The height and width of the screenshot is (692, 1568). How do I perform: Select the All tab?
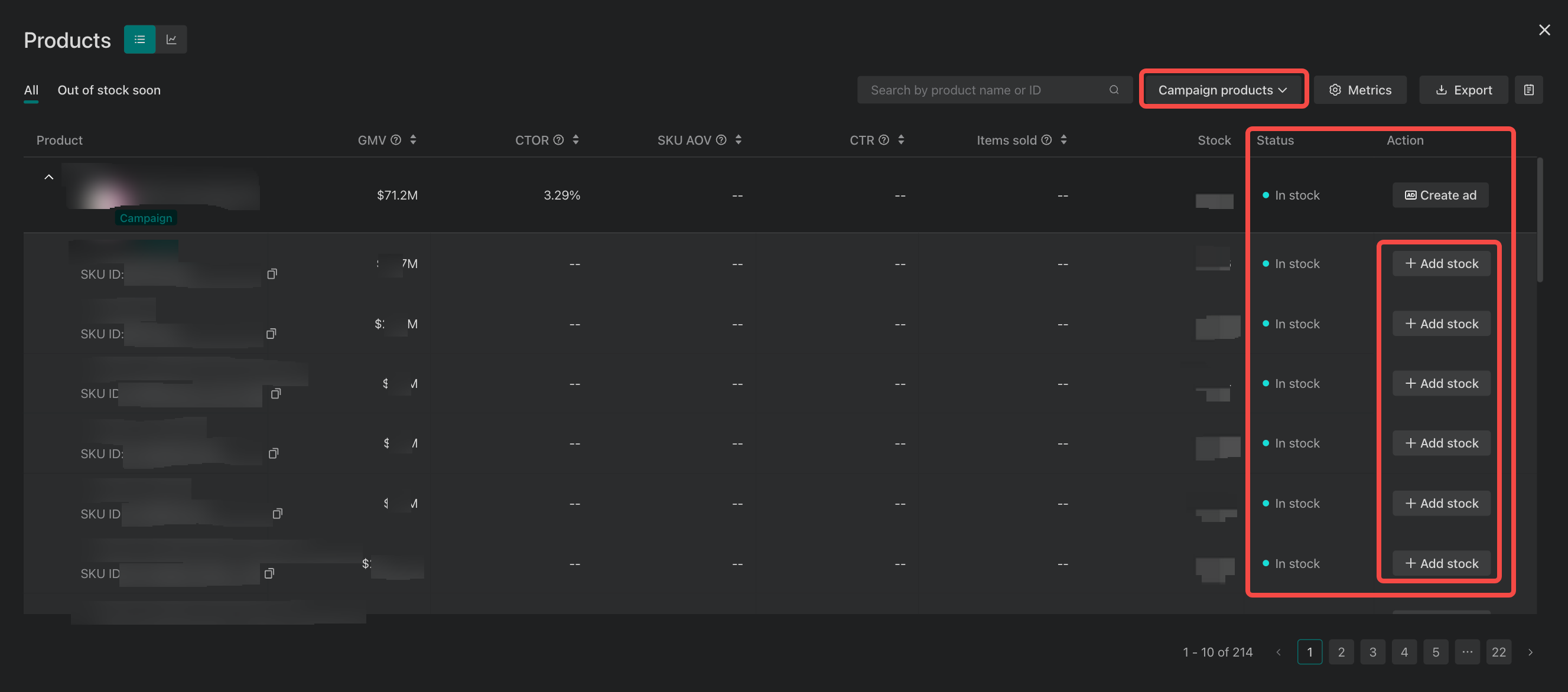click(x=31, y=90)
